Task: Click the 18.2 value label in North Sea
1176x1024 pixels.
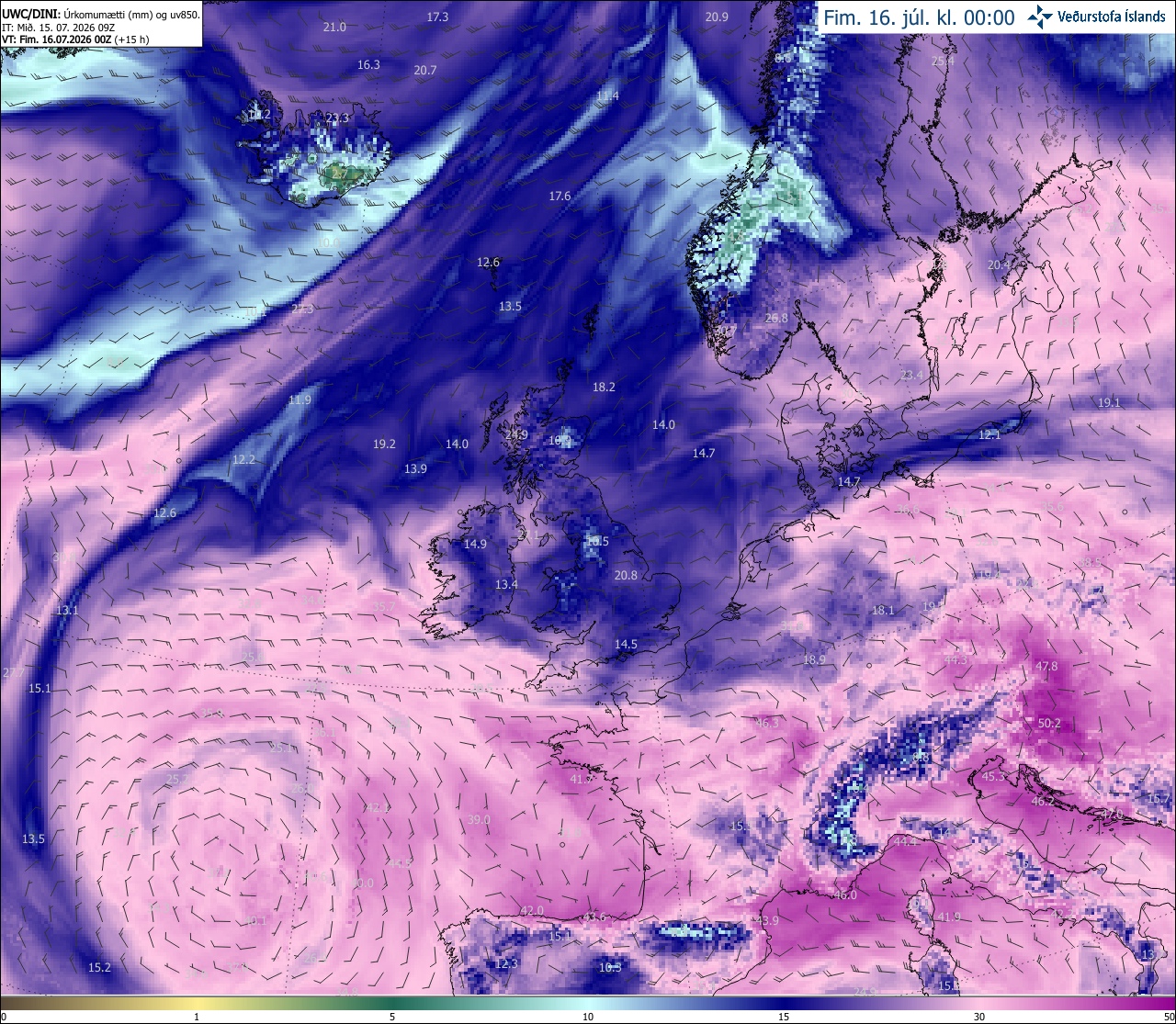Action: click(604, 388)
